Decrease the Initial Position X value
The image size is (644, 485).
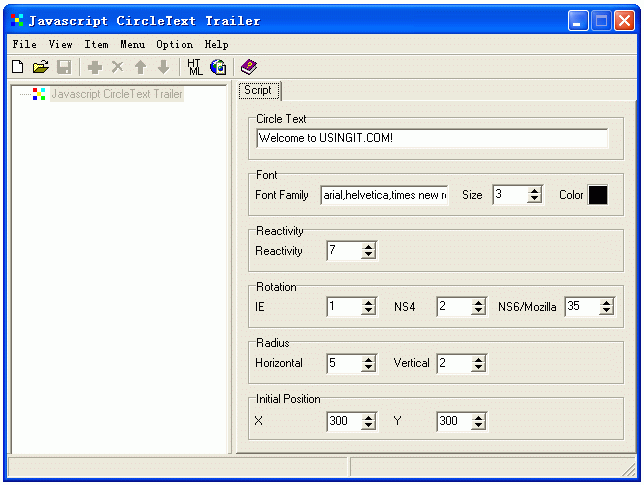pyautogui.click(x=368, y=425)
